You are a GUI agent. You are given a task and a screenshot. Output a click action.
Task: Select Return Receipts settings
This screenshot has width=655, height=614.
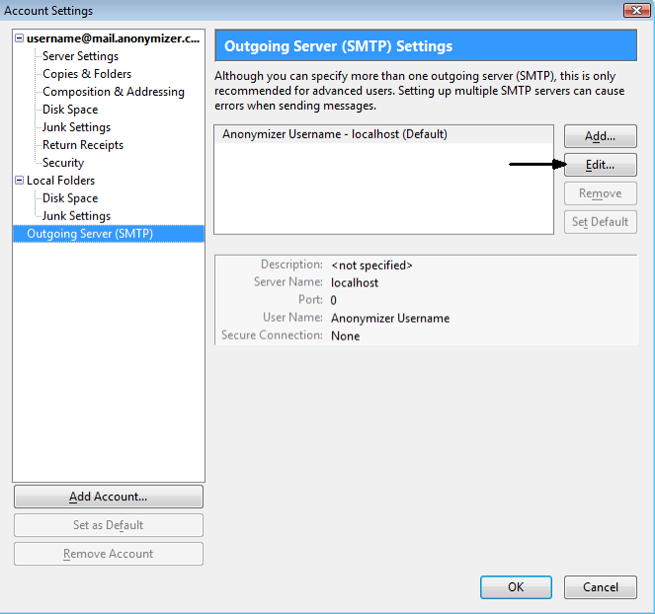pyautogui.click(x=83, y=145)
